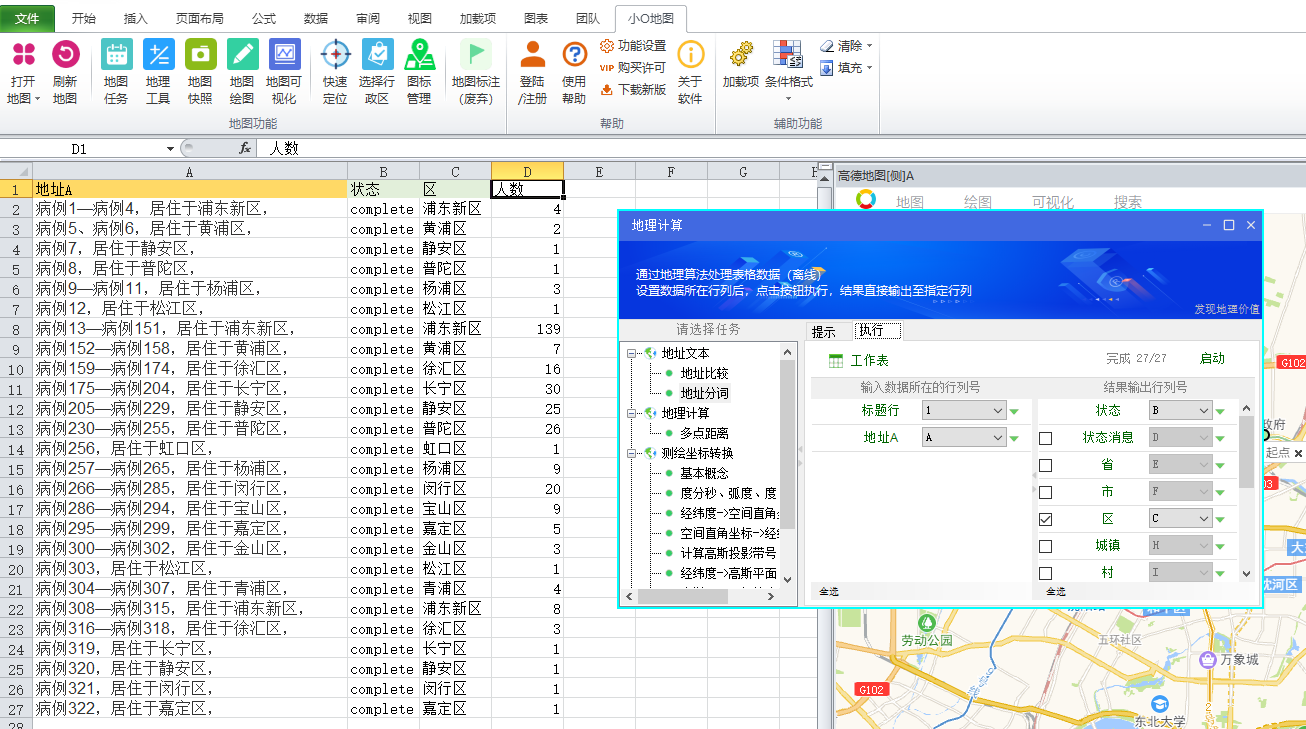Switch to the 开始 ribbon tab

pos(84,18)
